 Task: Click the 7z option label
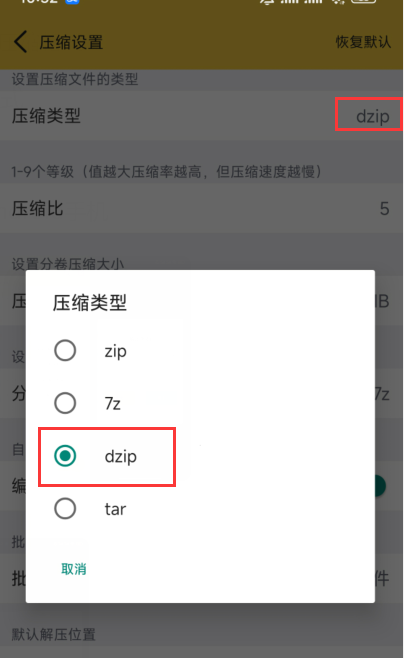112,404
